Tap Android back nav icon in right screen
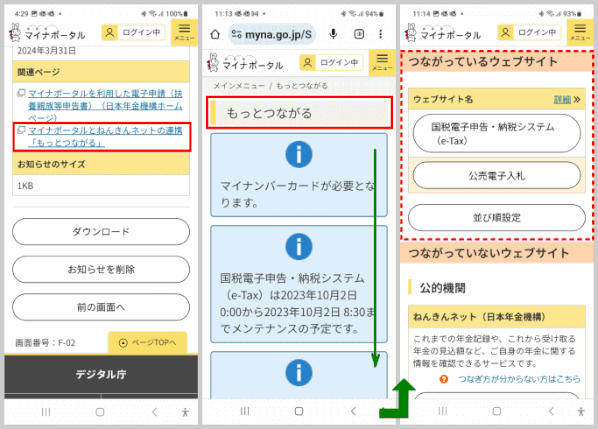The image size is (598, 429). pyautogui.click(x=551, y=411)
